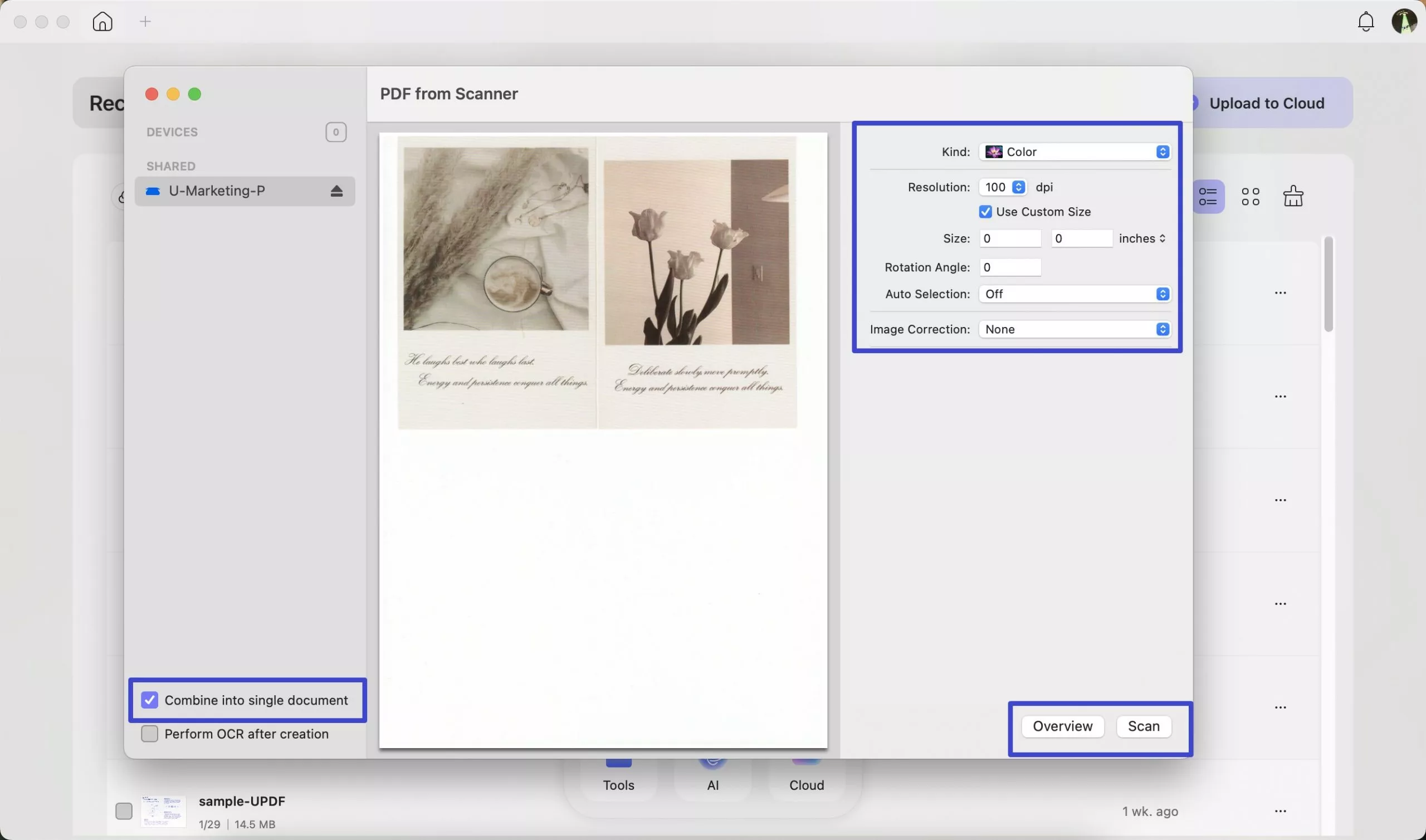Uncheck Combine into single document
The height and width of the screenshot is (840, 1426).
tap(150, 700)
